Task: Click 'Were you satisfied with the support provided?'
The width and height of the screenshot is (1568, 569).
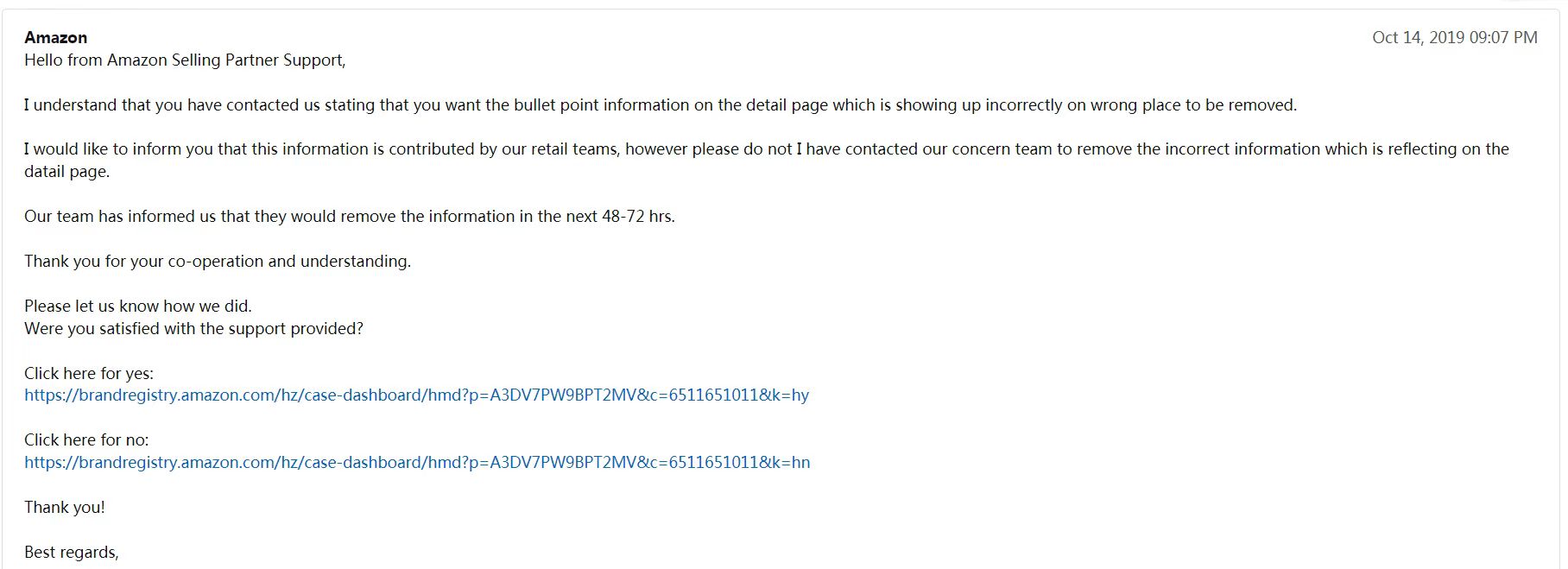Action: click(x=193, y=329)
